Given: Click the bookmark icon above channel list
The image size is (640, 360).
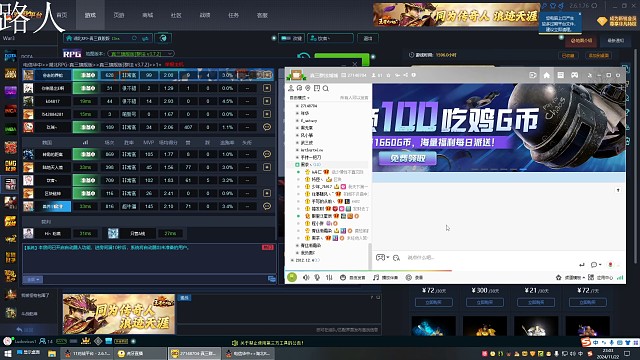Looking at the screenshot, I should click(317, 88).
